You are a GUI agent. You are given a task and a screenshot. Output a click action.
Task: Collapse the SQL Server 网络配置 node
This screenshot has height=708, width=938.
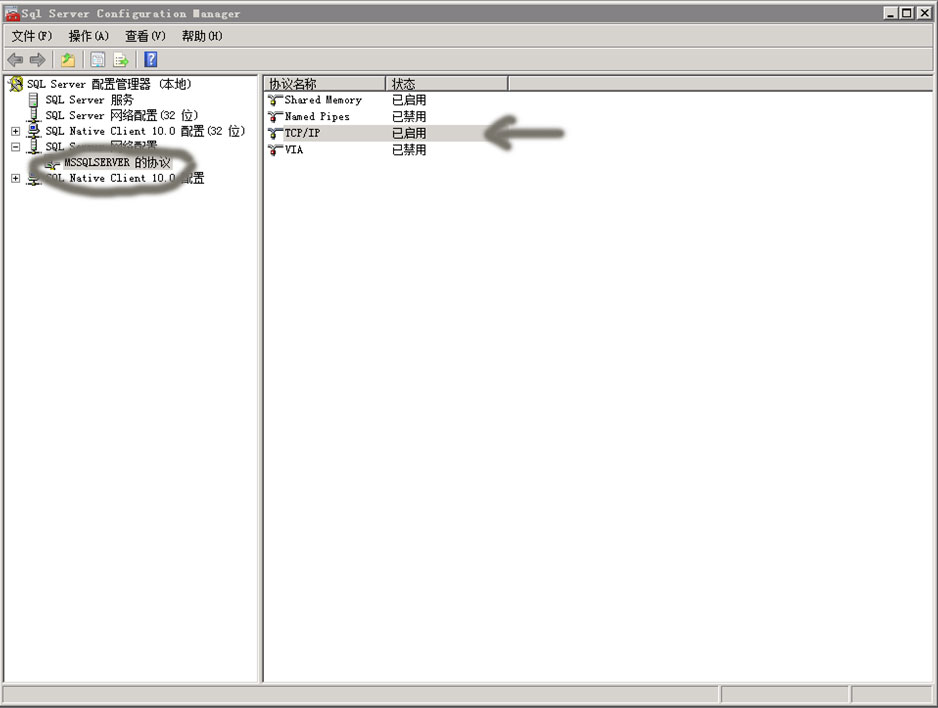pyautogui.click(x=14, y=146)
